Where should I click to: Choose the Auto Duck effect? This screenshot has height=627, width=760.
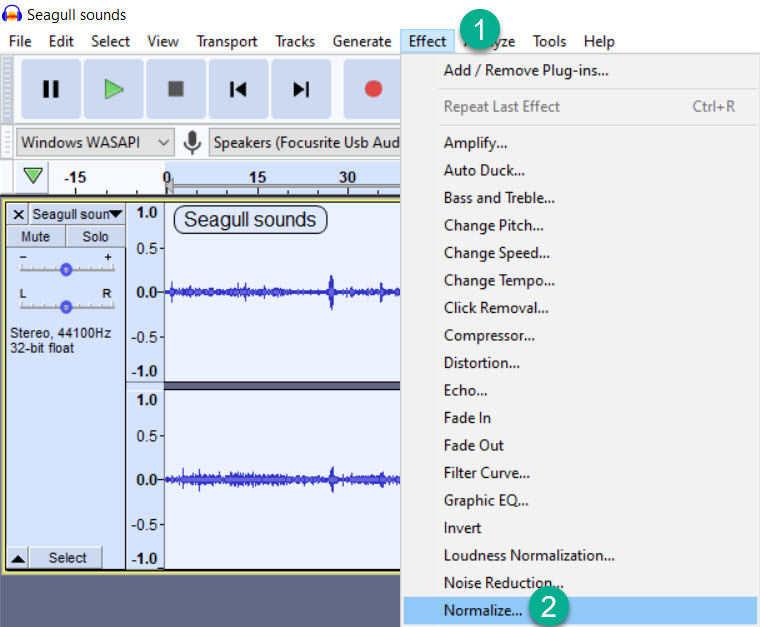point(580,171)
